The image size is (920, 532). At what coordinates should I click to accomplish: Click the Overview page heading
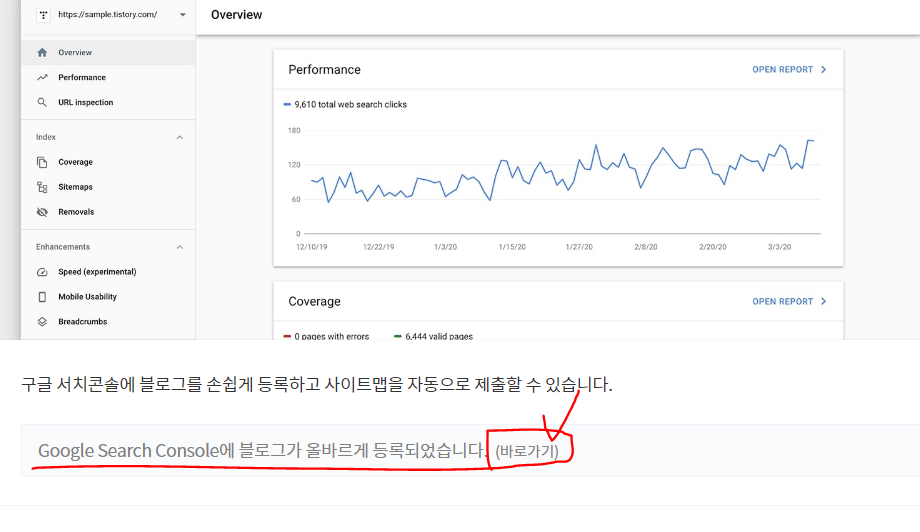(x=236, y=15)
